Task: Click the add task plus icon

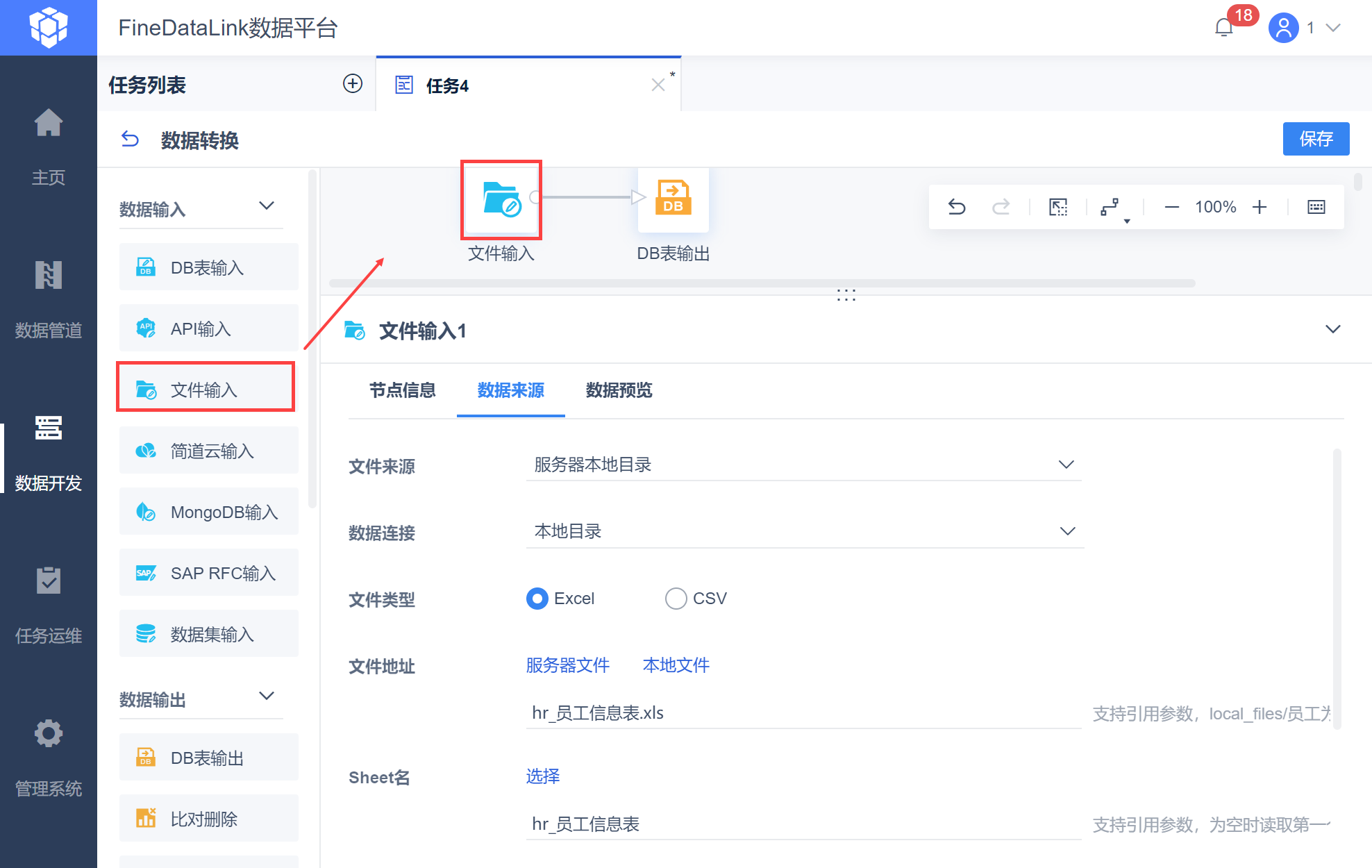Action: 353,84
